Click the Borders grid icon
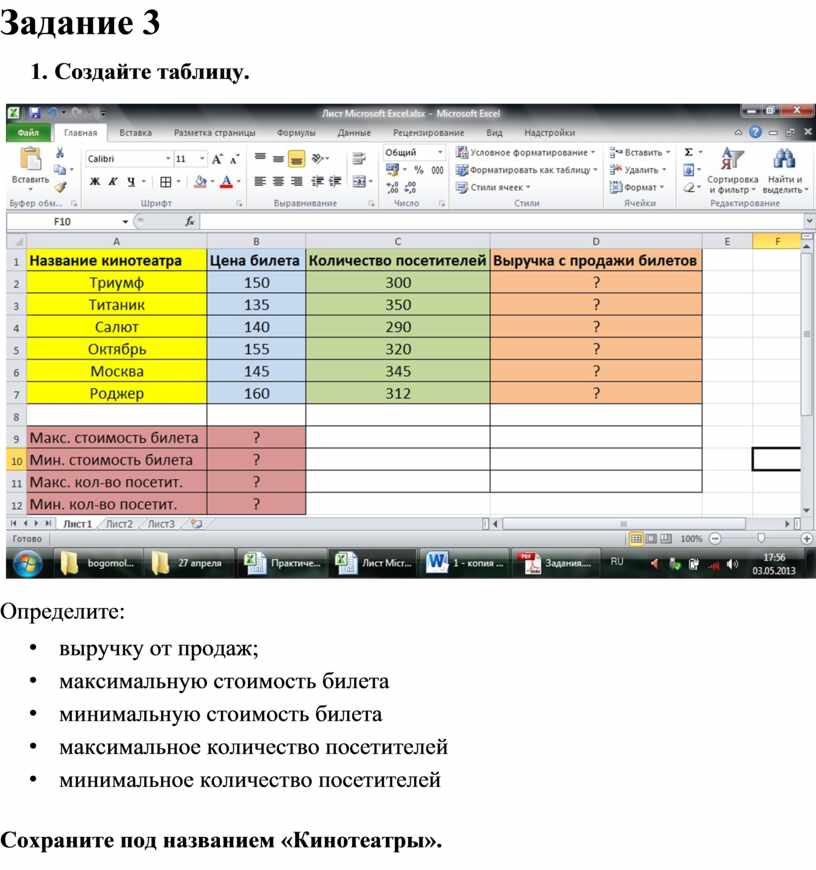816x870 pixels. 165,181
